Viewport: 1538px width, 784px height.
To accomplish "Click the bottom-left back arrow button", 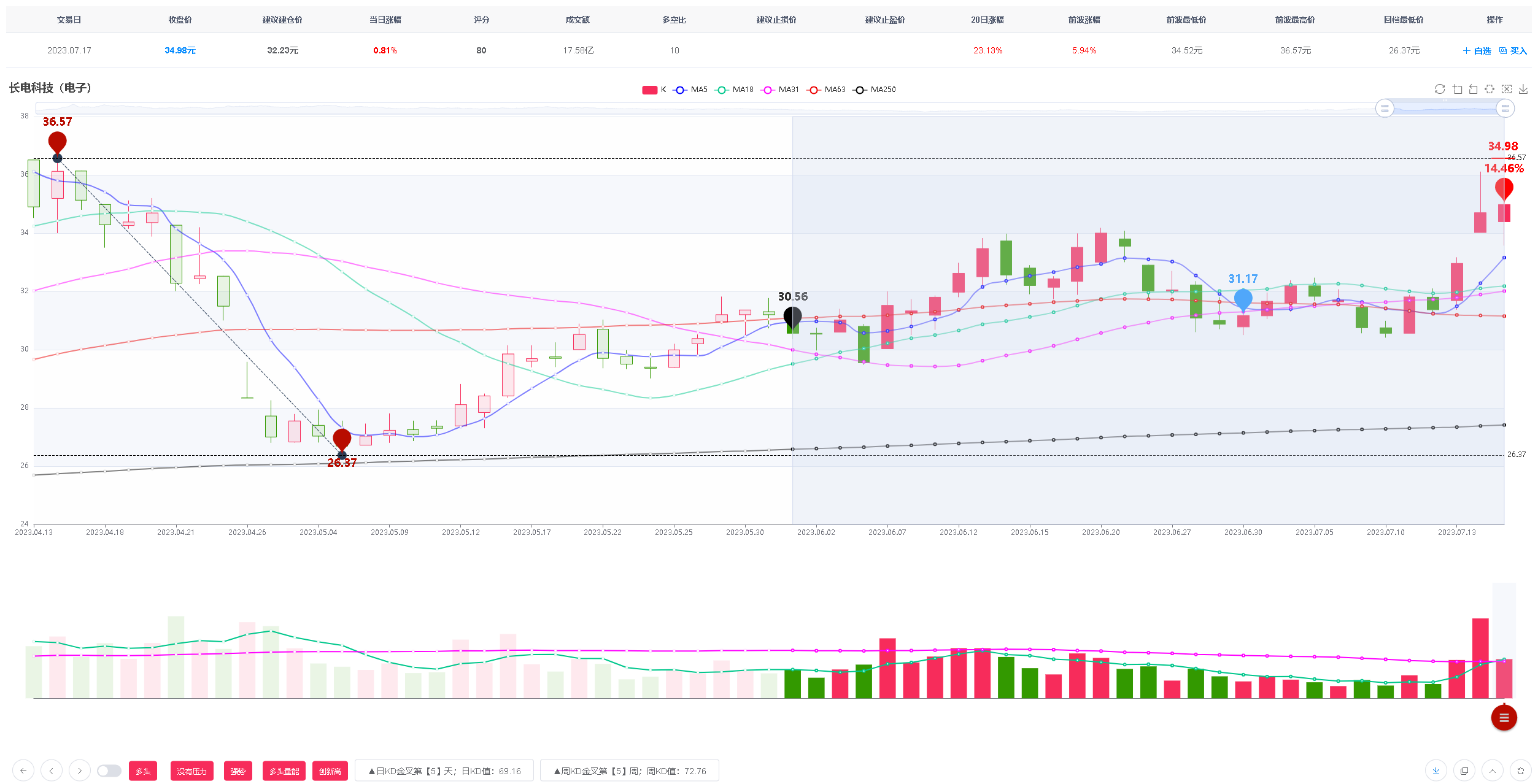I will click(23, 771).
